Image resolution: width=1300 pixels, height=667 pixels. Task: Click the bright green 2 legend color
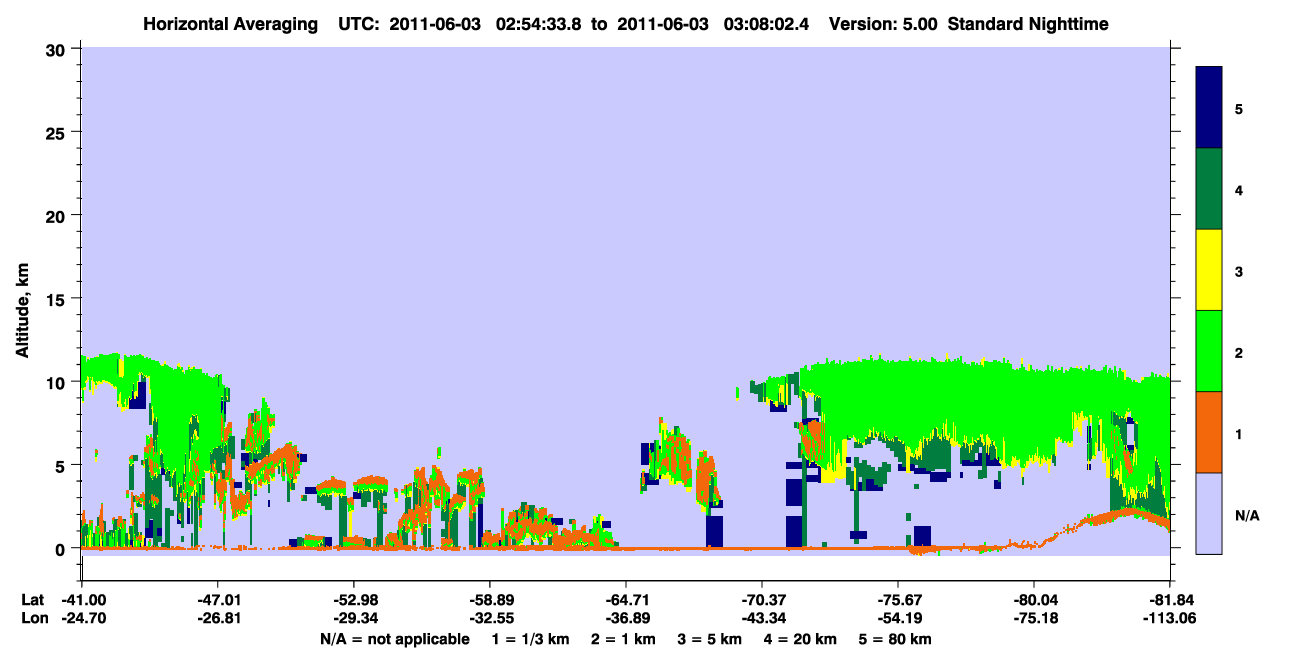[1209, 351]
